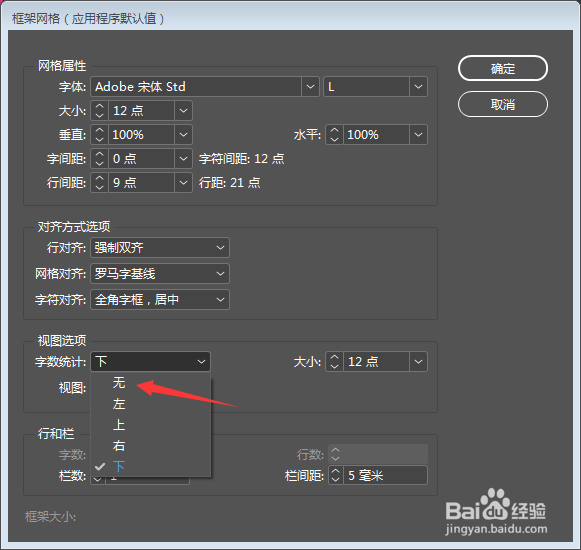The width and height of the screenshot is (581, 550).
Task: Click the 栏间距 stepper arrows
Action: (335, 475)
